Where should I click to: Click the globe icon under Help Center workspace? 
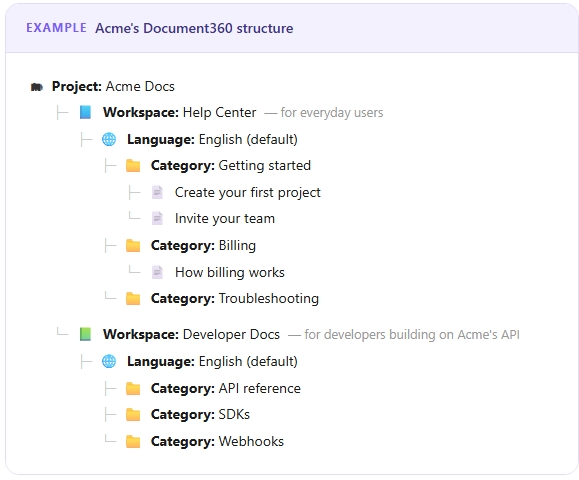109,140
